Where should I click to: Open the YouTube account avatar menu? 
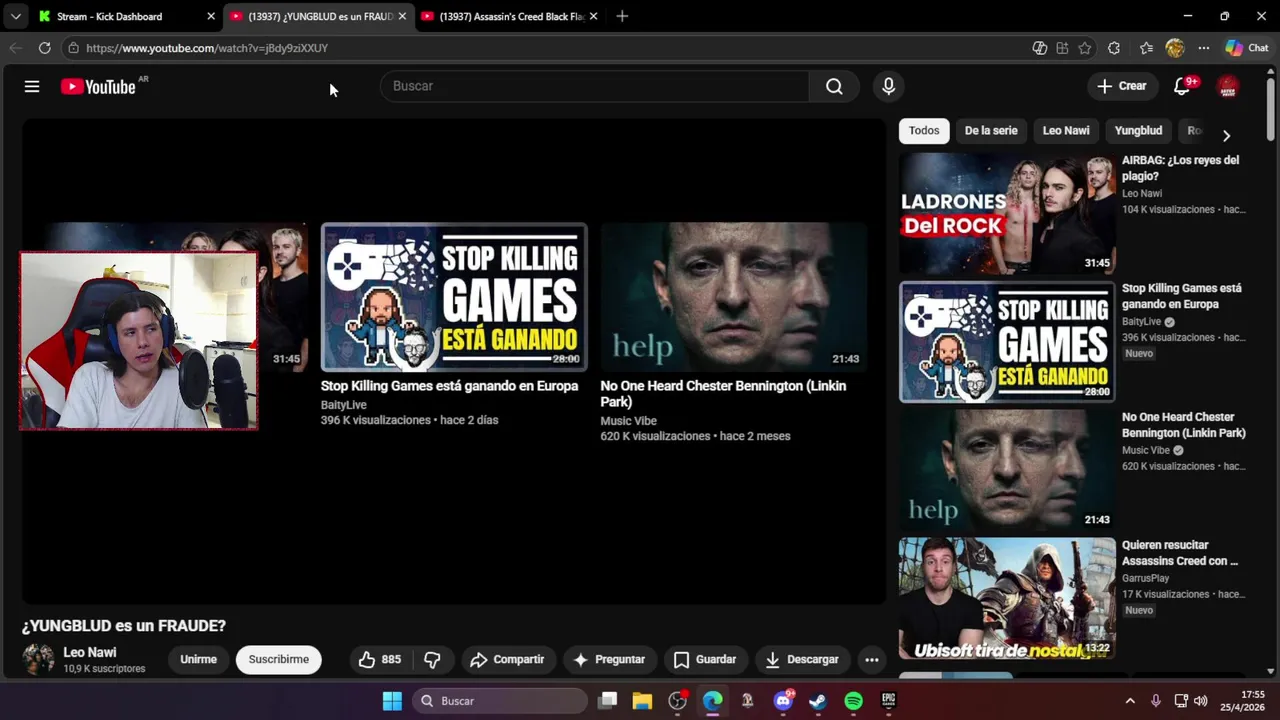(x=1228, y=86)
